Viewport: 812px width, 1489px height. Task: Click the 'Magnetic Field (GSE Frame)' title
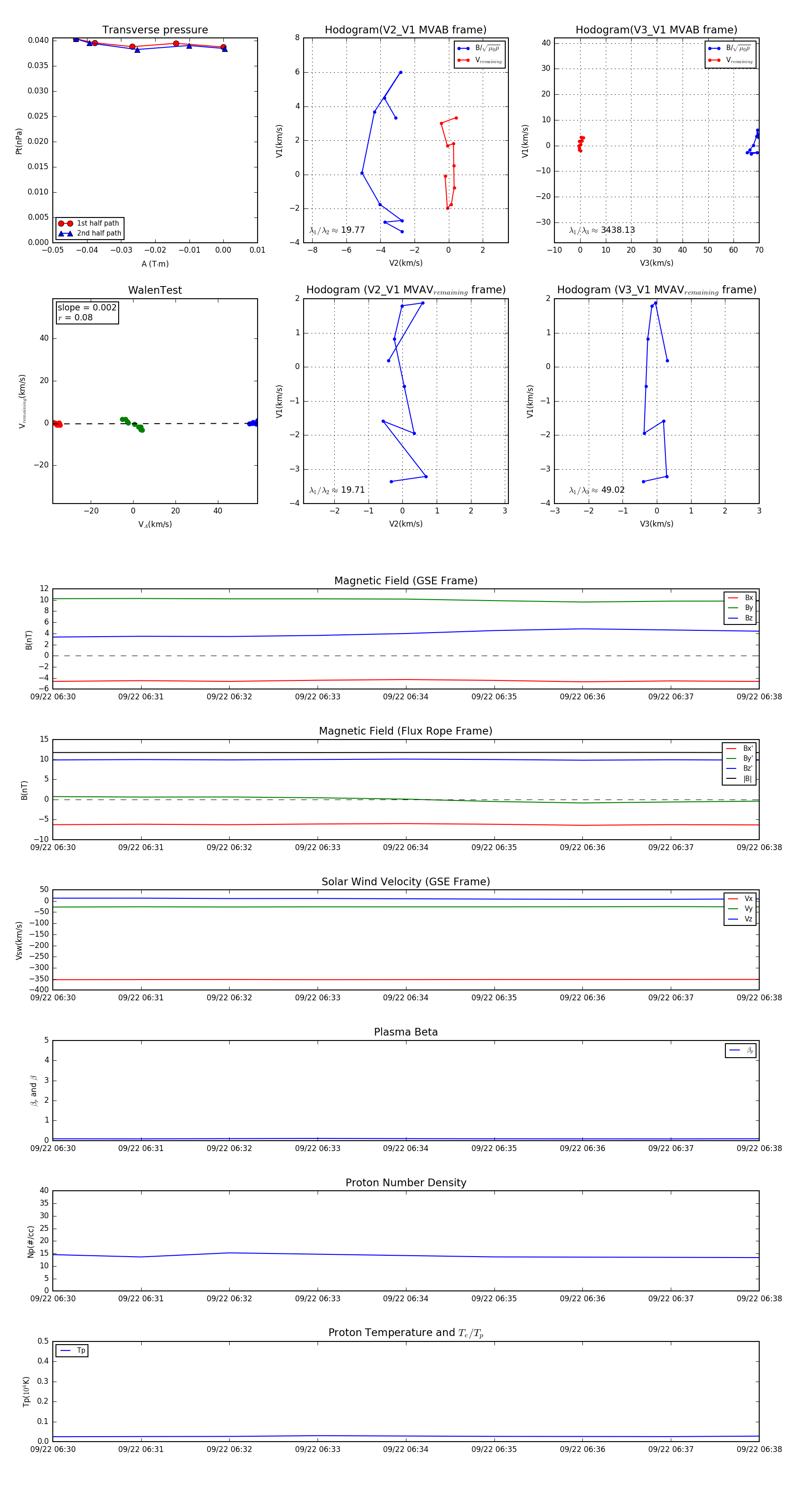point(406,581)
